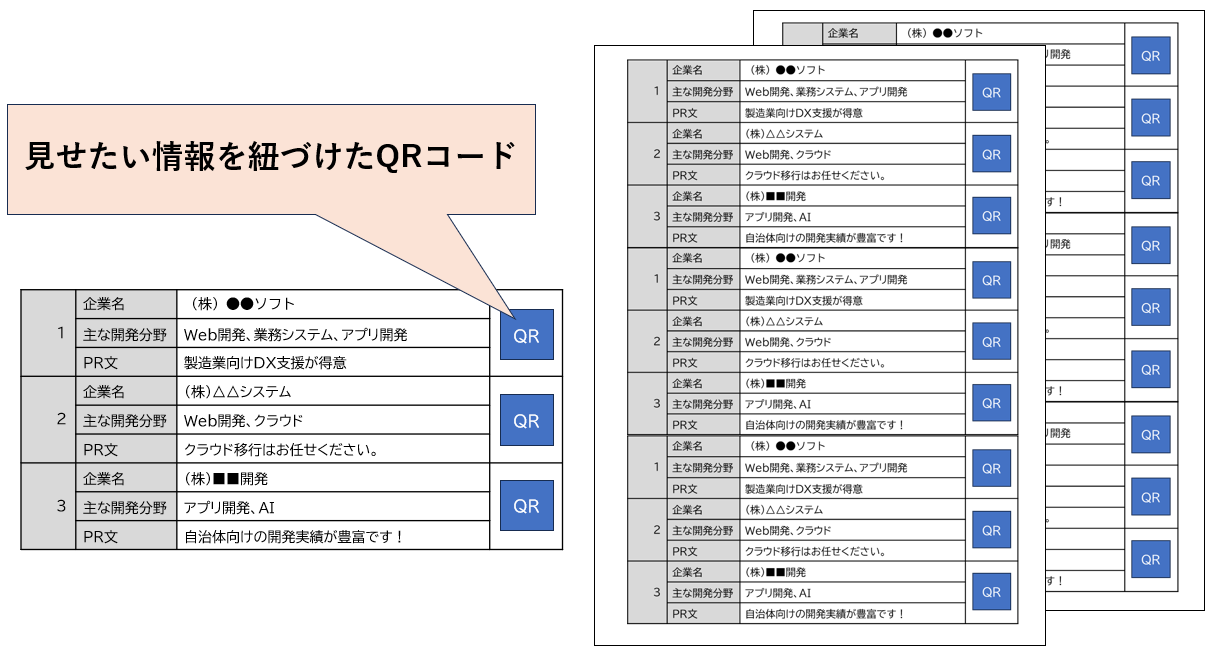Select the Web開発、業務システム、アプリ開発 cell in left table
Viewport: 1212px width, 651px height.
tap(296, 334)
